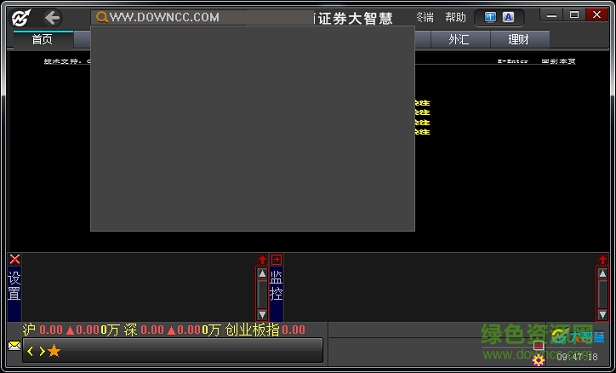The height and width of the screenshot is (373, 616).
Task: Click the 证券大智慧 title text
Action: tap(355, 18)
